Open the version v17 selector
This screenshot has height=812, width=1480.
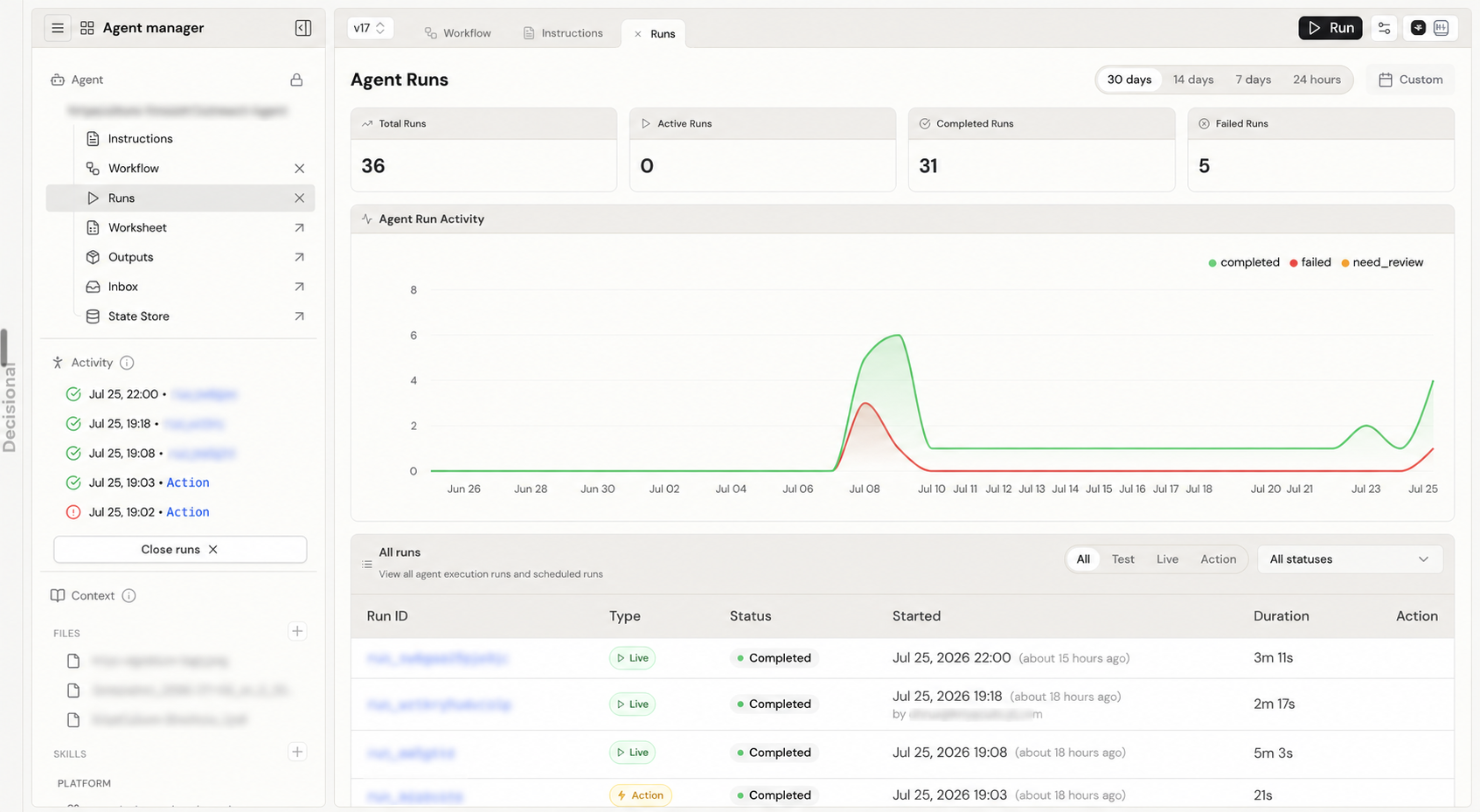tap(370, 28)
